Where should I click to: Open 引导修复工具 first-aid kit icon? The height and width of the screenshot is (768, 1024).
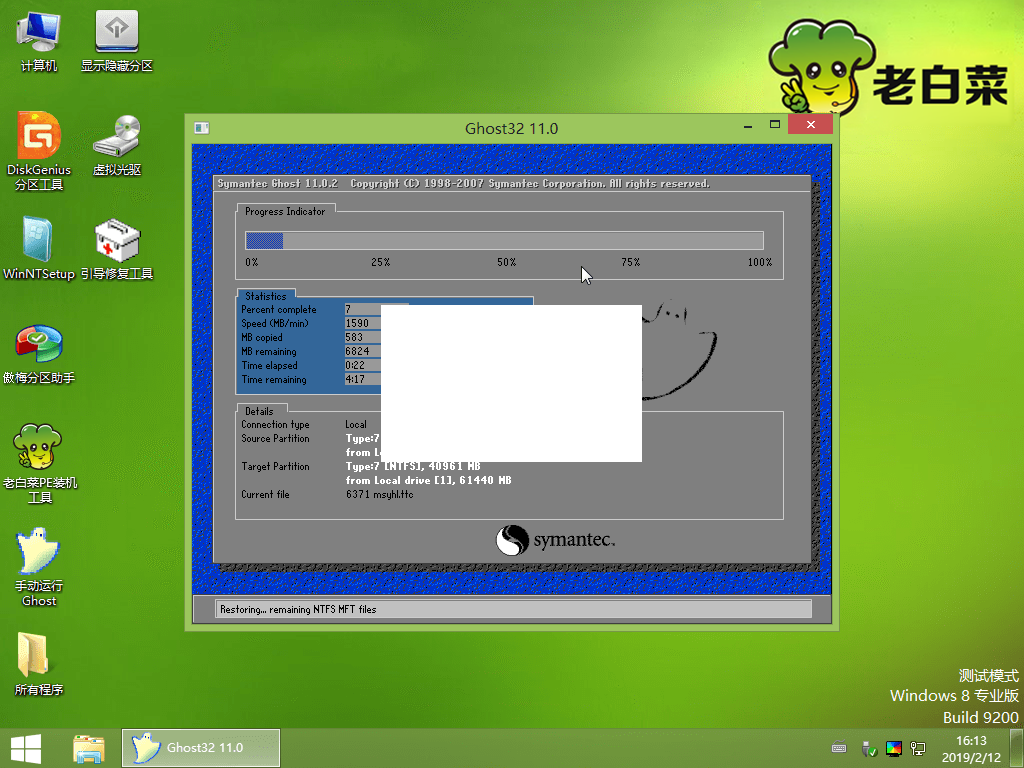pos(116,248)
